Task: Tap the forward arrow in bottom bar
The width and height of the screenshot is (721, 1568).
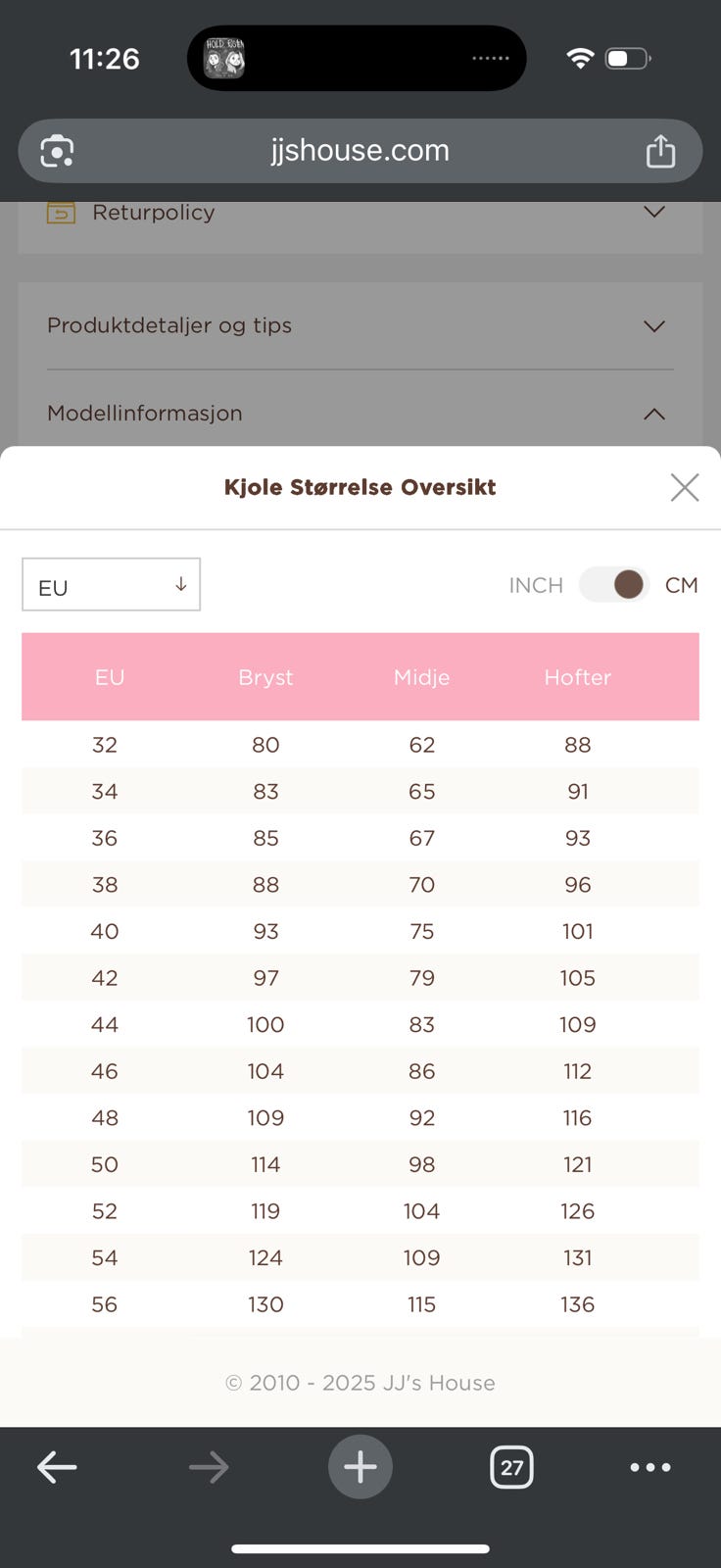Action: click(209, 1467)
